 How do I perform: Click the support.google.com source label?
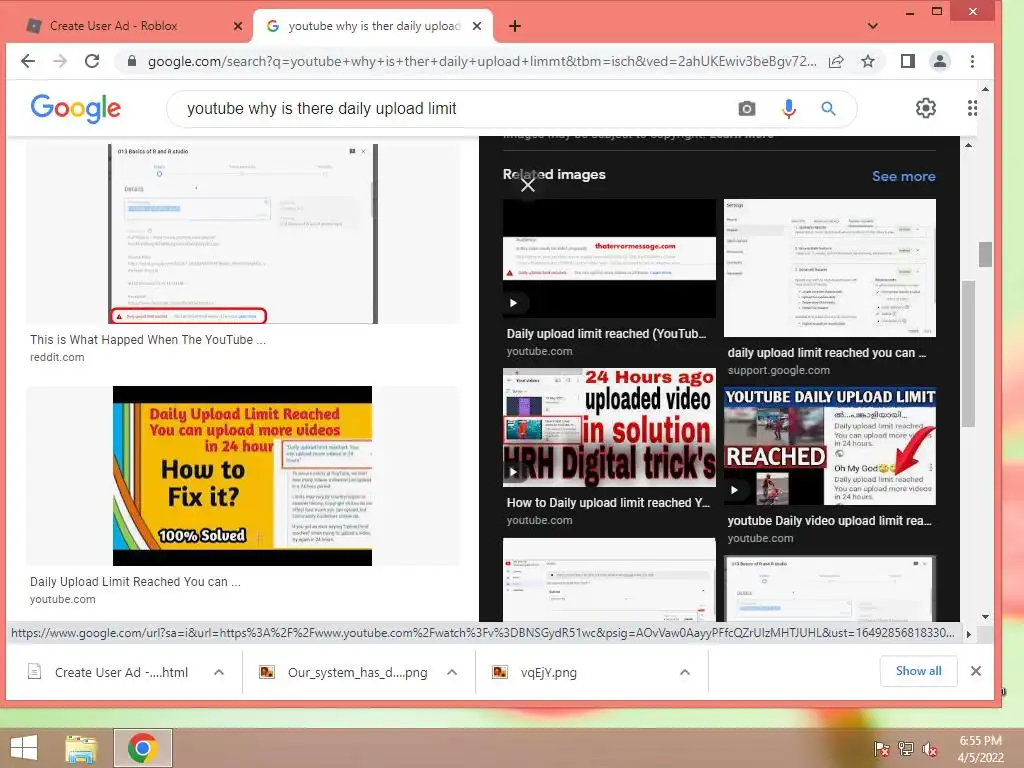point(778,370)
